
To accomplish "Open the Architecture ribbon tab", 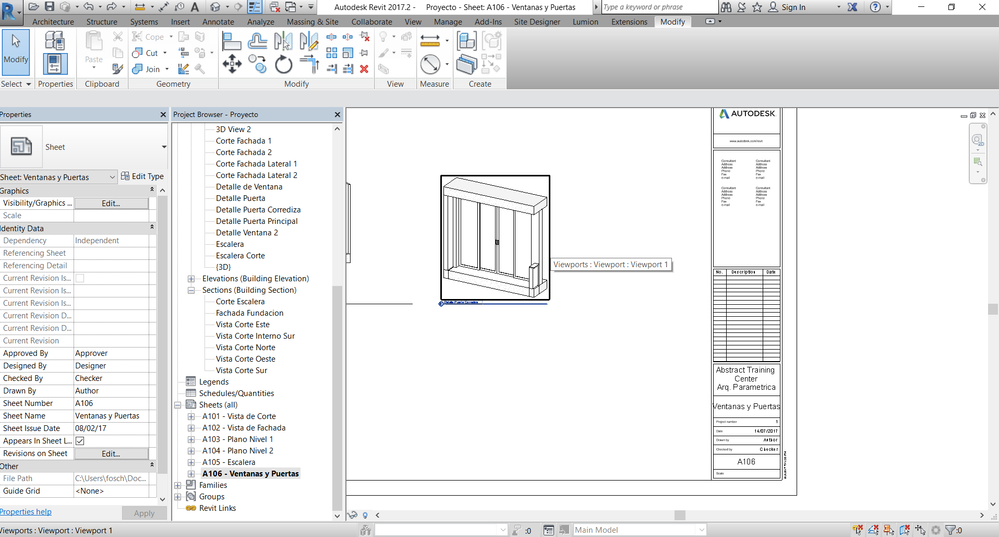I will pyautogui.click(x=53, y=22).
